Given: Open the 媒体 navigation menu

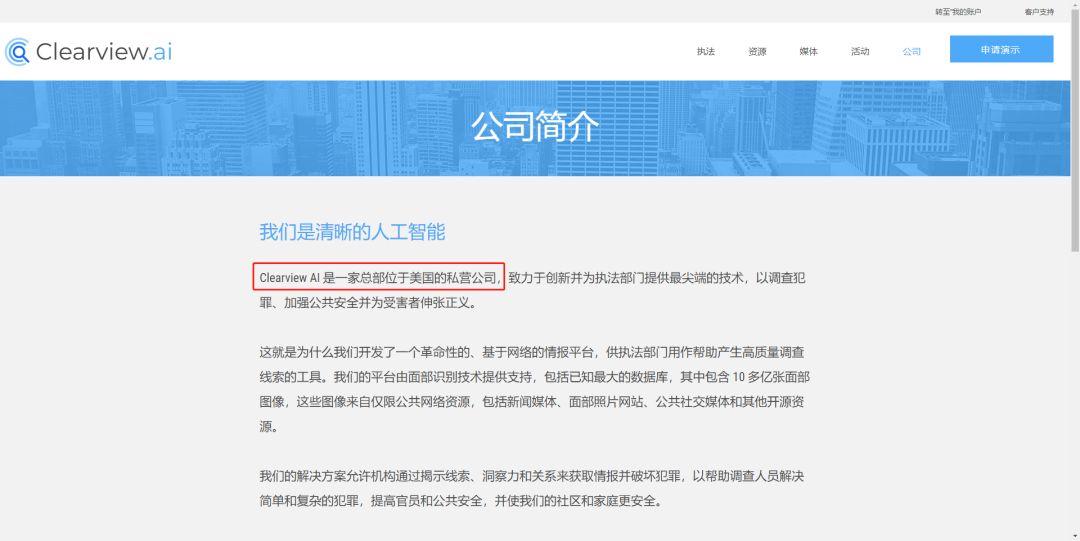Looking at the screenshot, I should [809, 52].
